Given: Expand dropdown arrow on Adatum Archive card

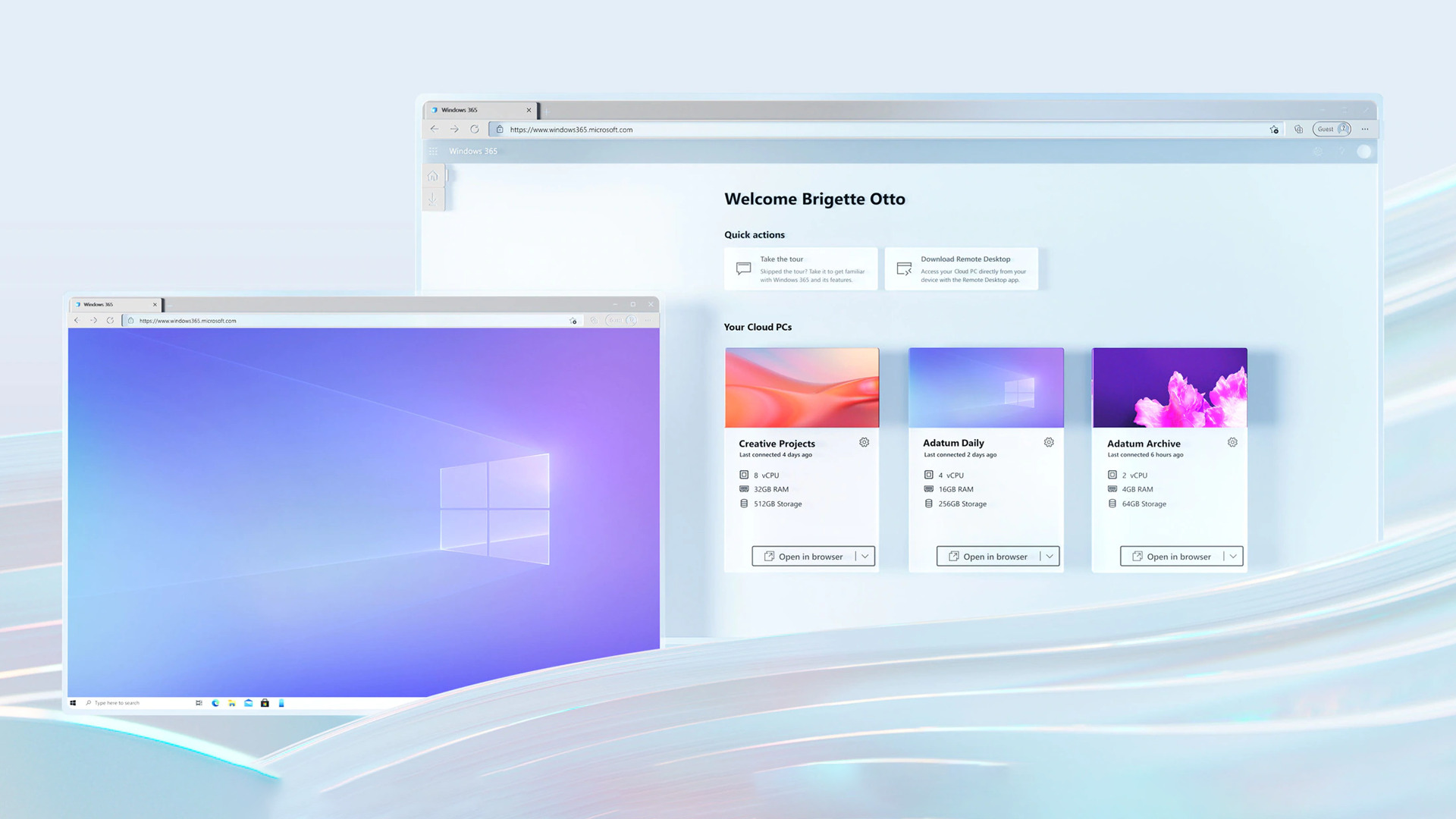Looking at the screenshot, I should [x=1234, y=557].
